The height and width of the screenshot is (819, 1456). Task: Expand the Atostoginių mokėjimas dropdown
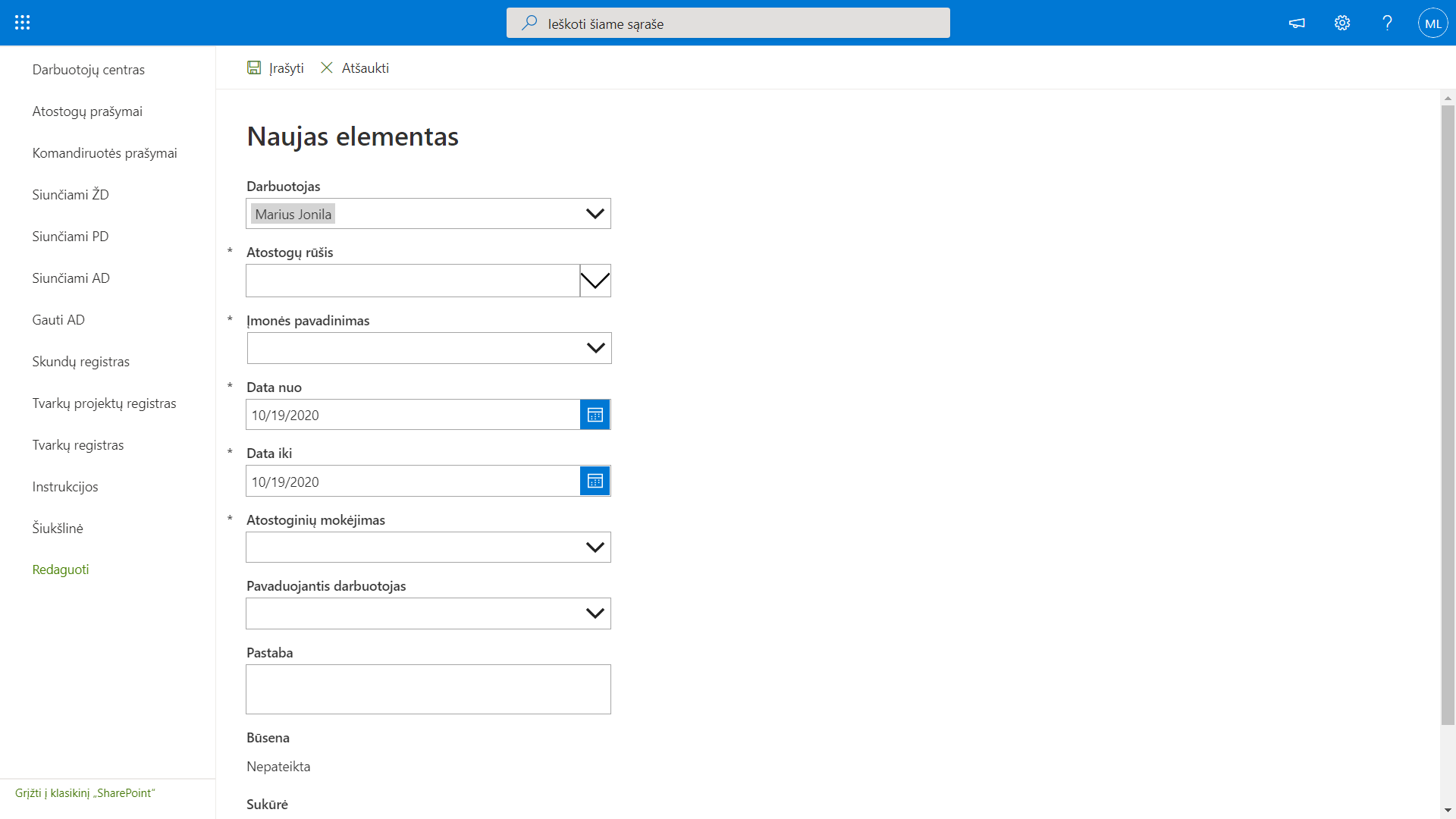595,547
